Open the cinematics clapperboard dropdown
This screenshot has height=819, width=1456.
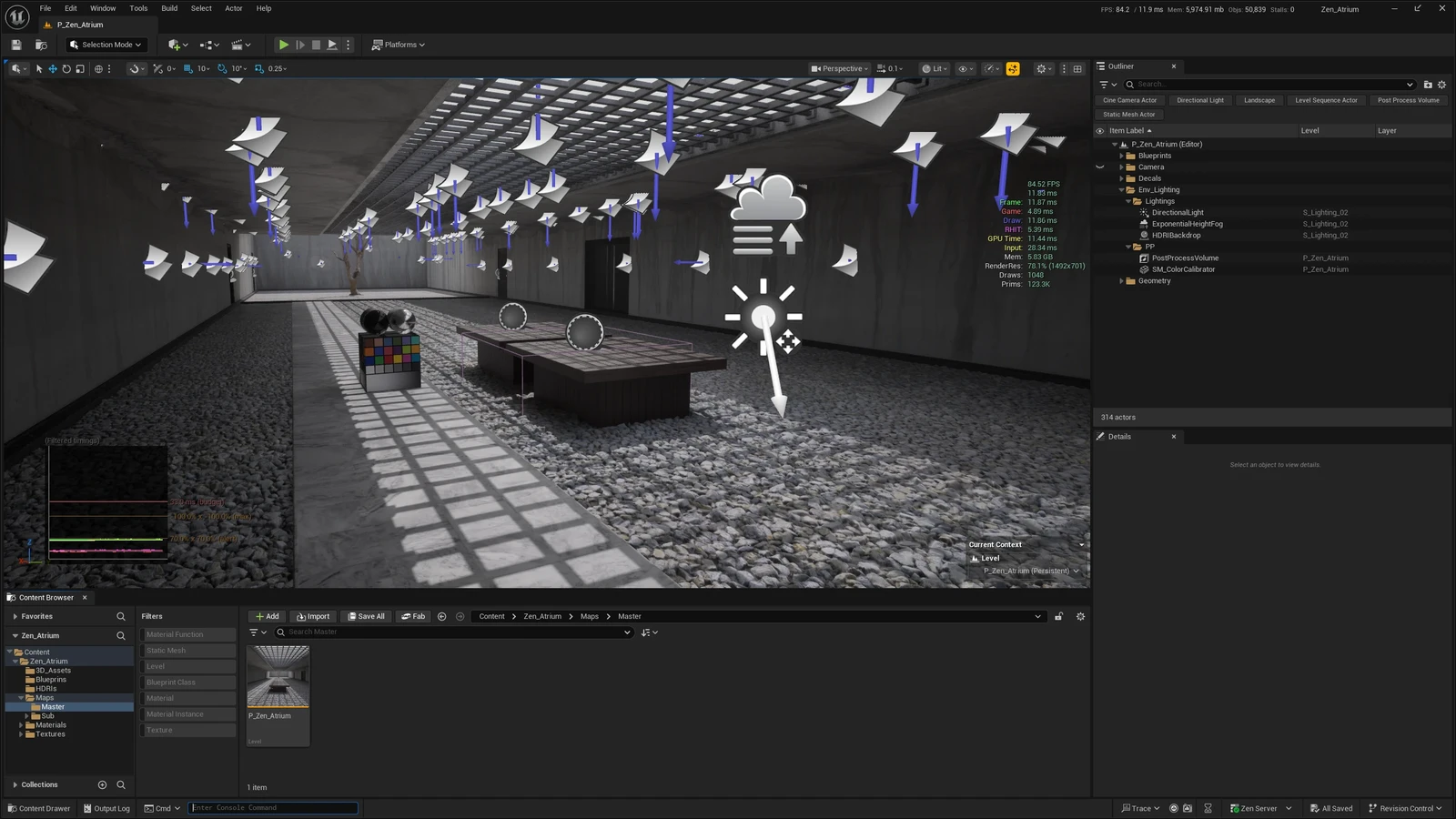[241, 45]
